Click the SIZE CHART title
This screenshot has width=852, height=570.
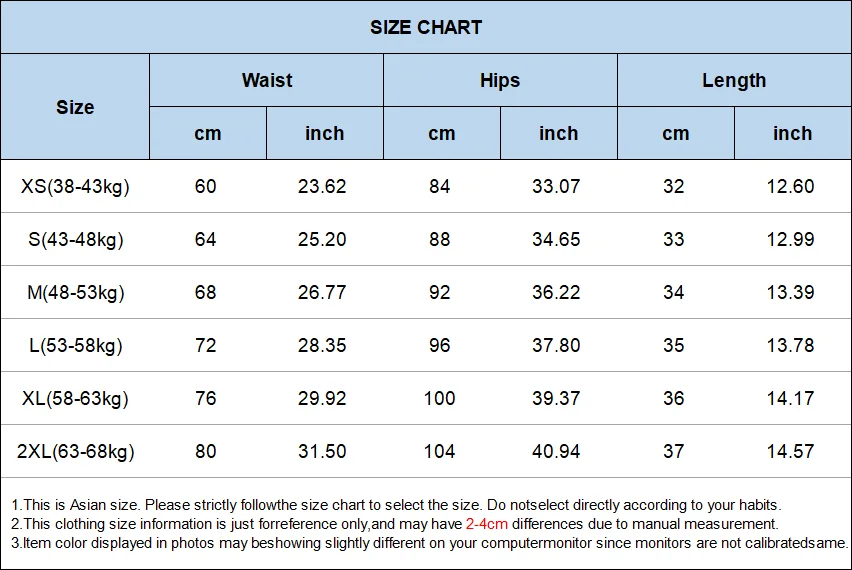(x=426, y=27)
